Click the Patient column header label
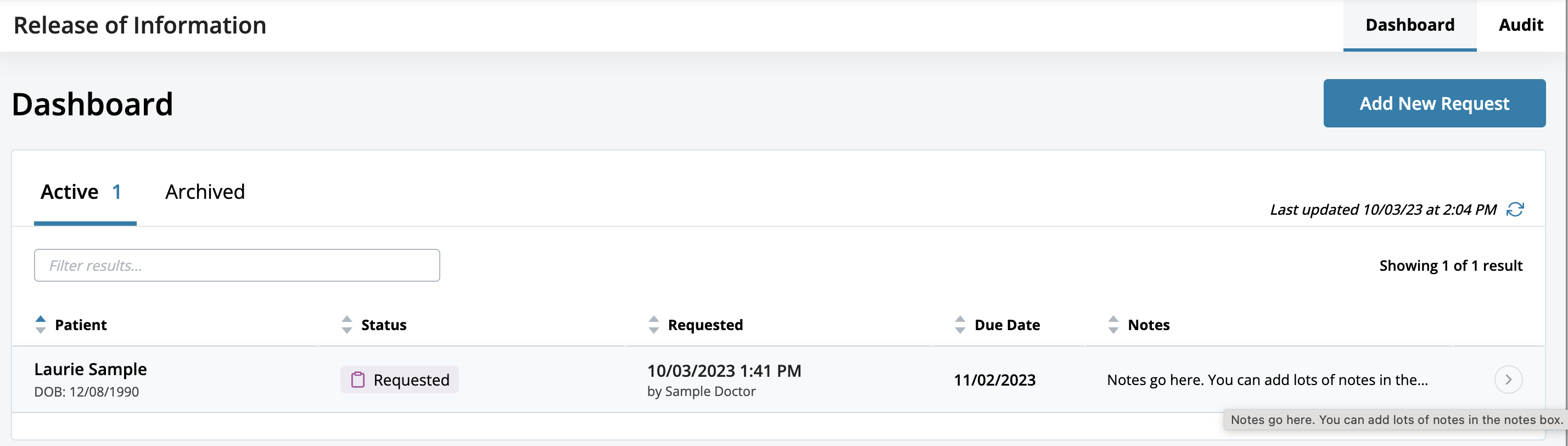 point(81,325)
